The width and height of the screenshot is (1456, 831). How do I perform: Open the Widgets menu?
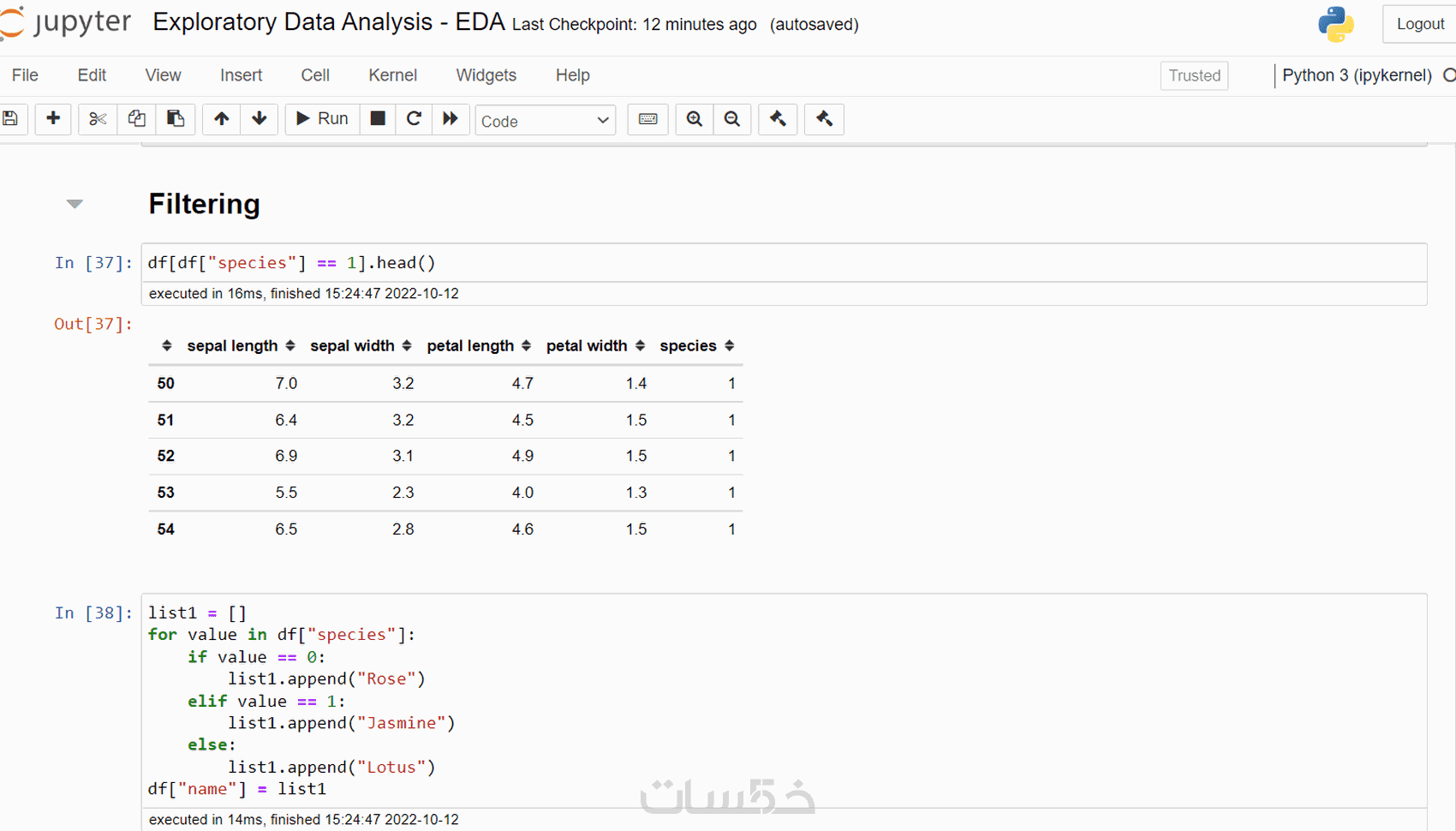click(486, 75)
